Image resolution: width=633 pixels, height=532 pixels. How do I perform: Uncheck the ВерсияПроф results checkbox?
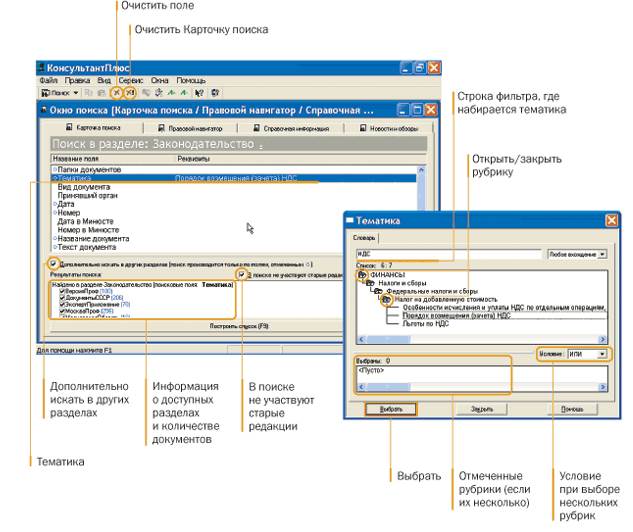[62, 291]
